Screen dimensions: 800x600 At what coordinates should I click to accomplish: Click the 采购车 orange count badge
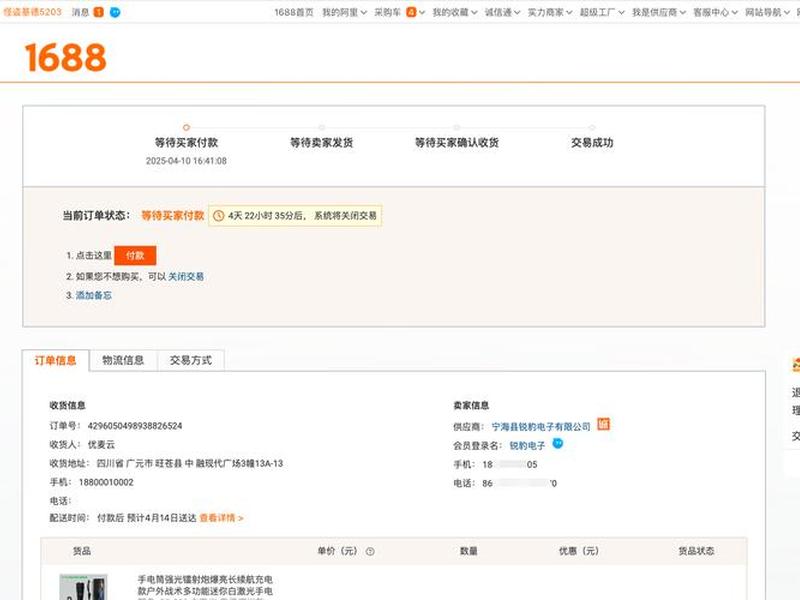411,12
